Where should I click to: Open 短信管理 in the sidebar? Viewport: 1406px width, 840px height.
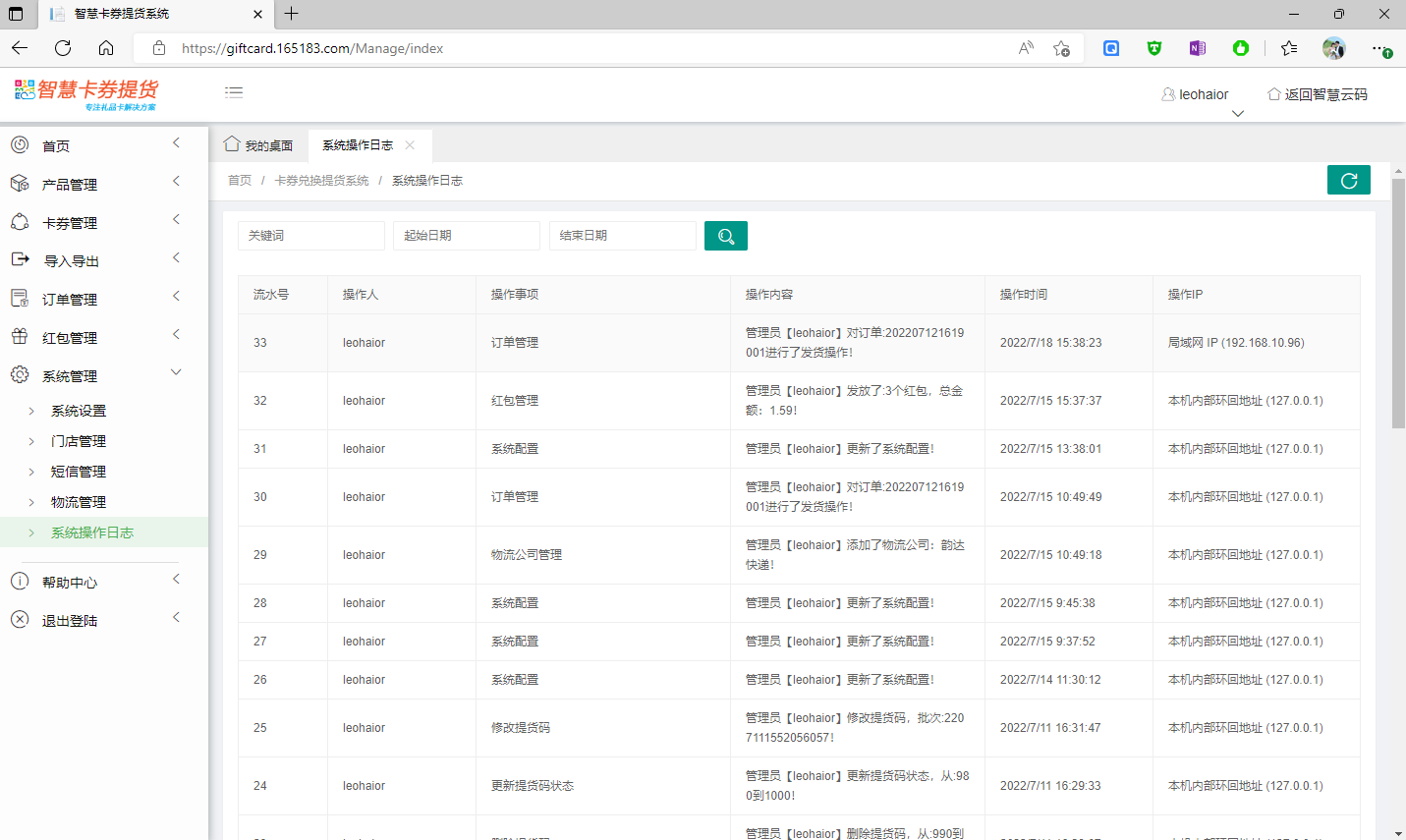coord(79,472)
